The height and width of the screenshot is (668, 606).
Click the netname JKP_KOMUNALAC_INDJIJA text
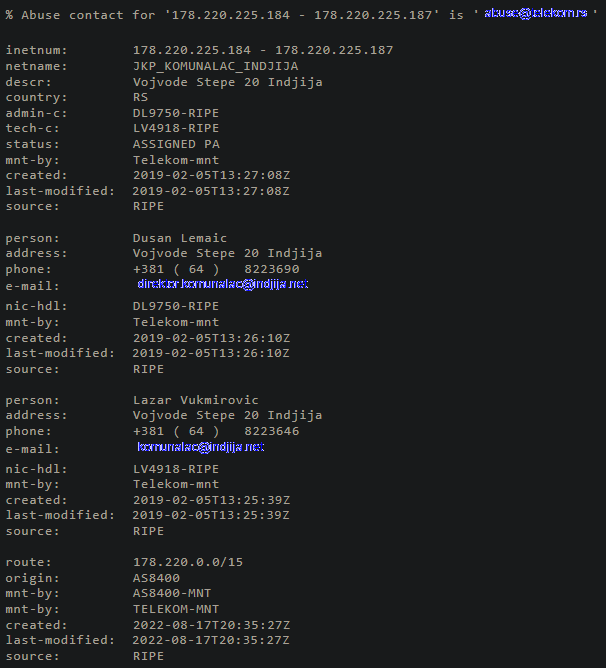[x=216, y=66]
